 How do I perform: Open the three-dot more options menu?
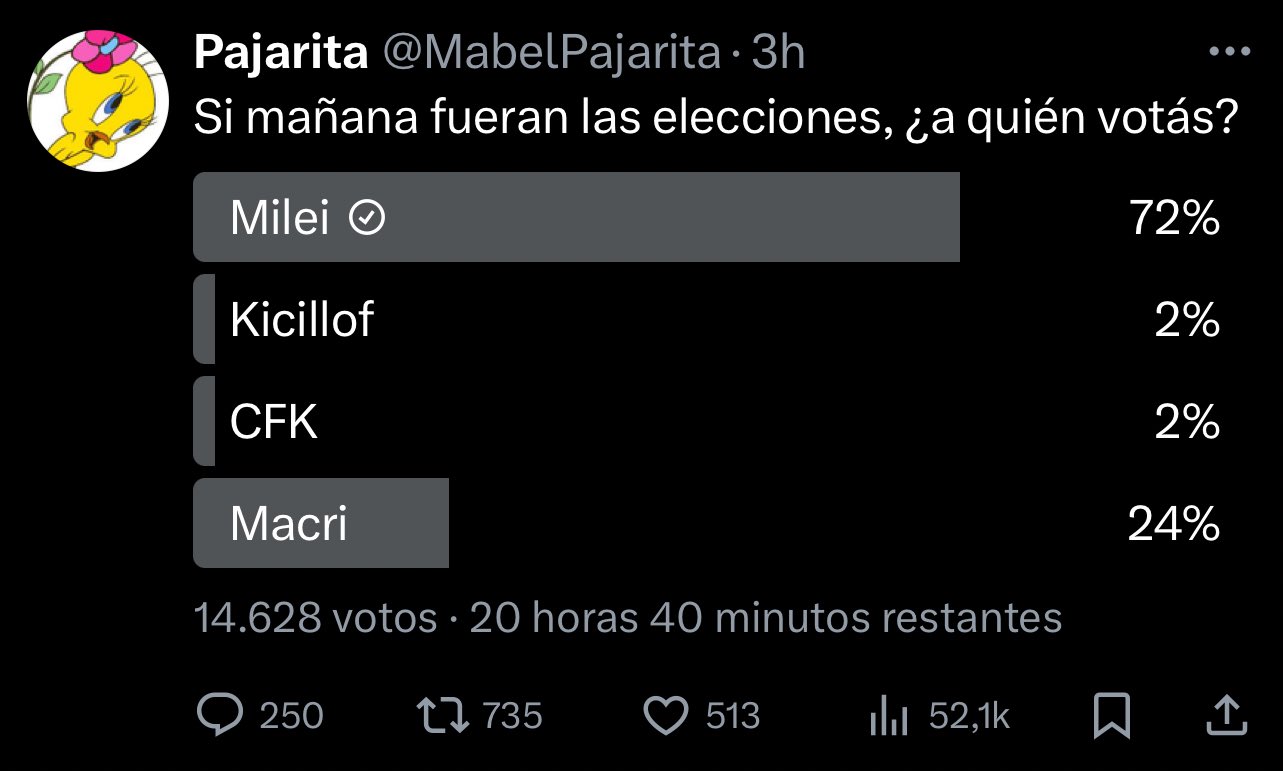click(1230, 54)
